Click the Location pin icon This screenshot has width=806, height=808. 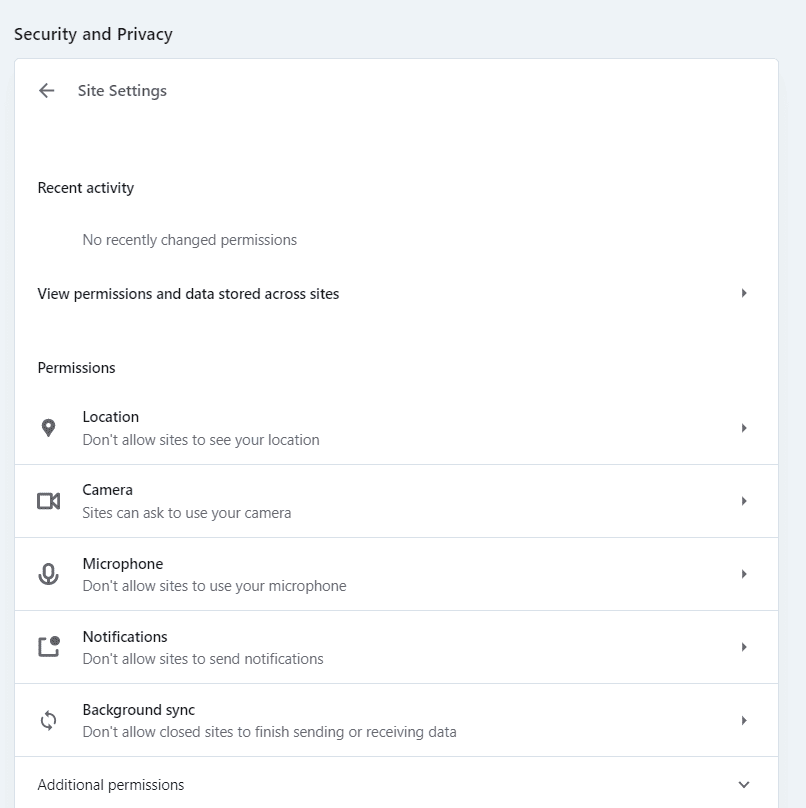48,428
